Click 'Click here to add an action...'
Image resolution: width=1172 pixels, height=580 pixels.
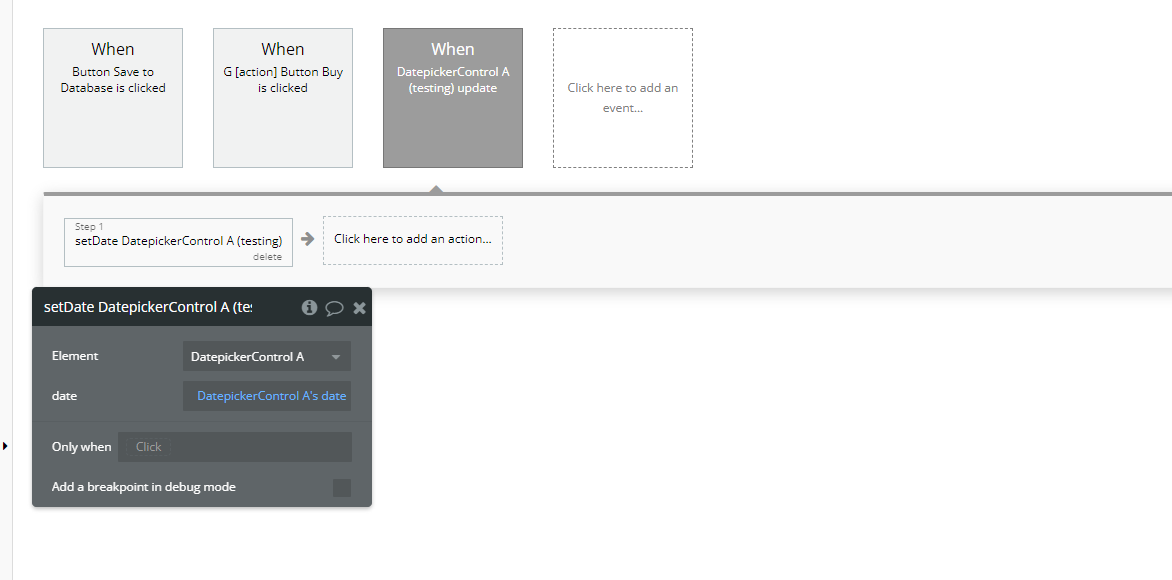(412, 240)
